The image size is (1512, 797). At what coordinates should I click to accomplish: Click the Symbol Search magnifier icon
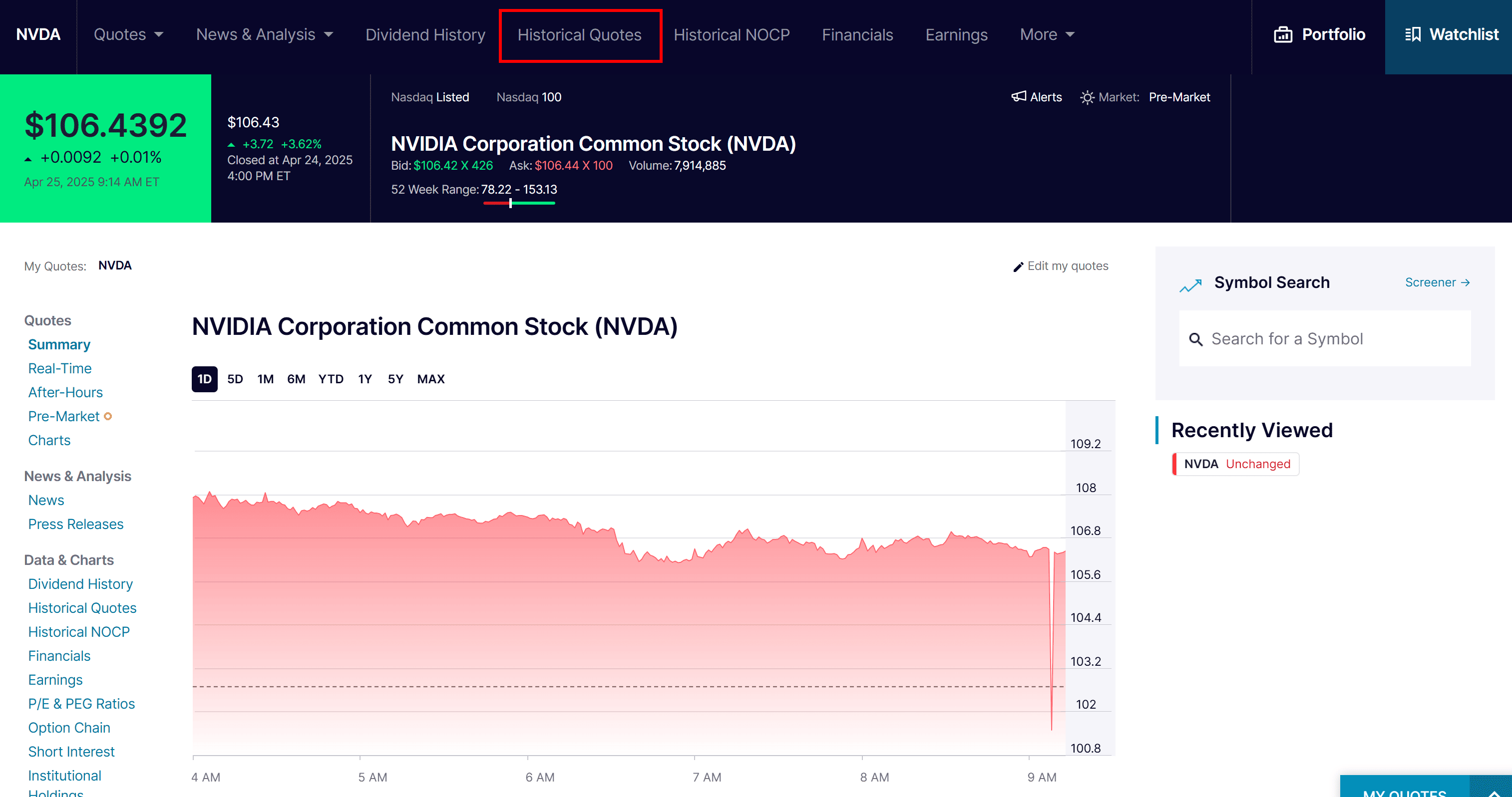[1195, 339]
